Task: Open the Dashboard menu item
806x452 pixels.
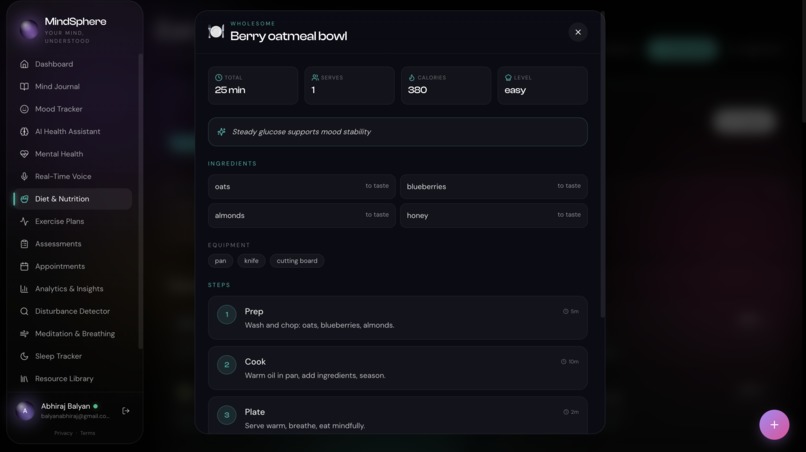Action: pos(72,64)
